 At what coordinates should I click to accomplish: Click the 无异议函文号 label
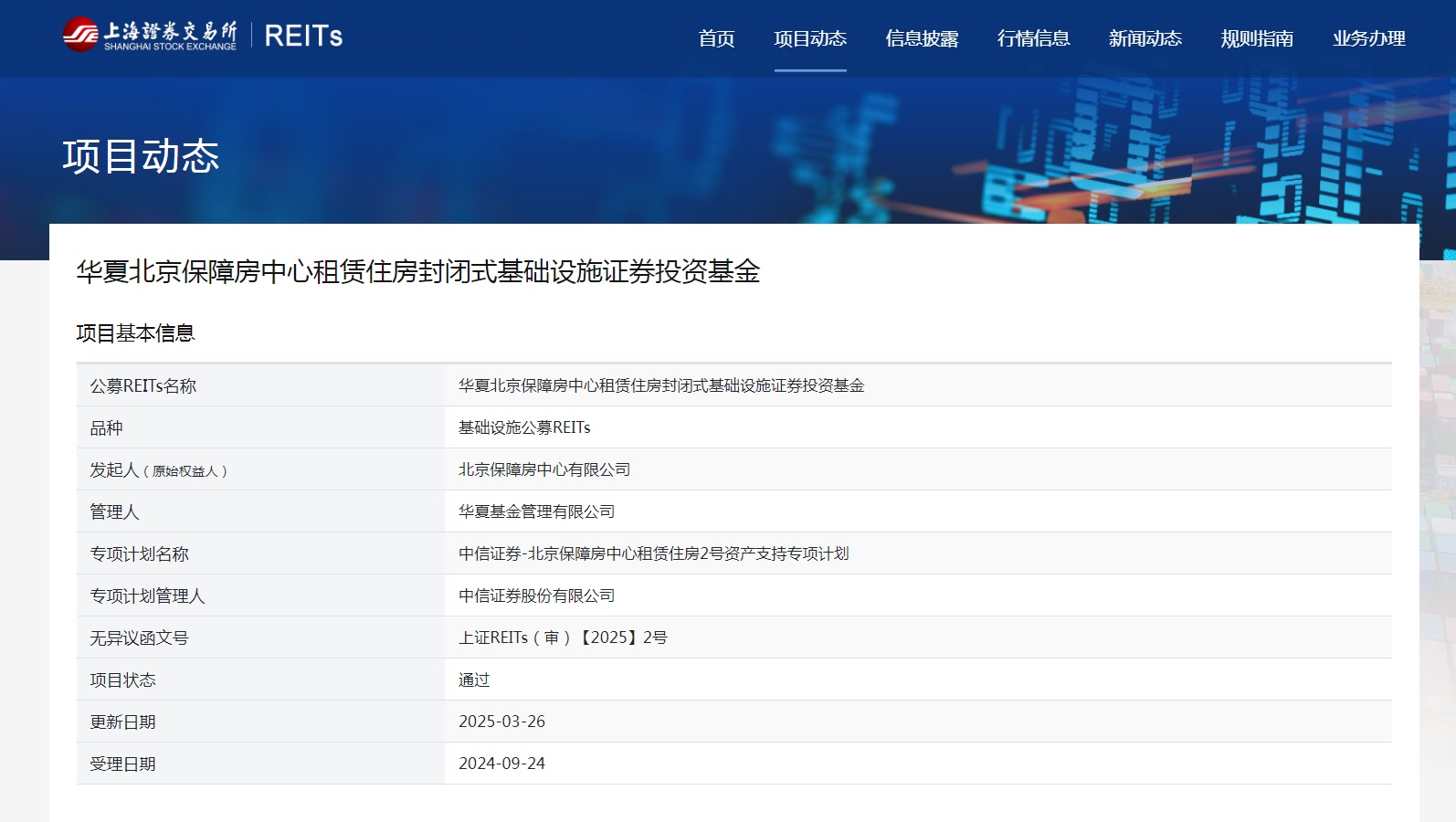coord(139,638)
